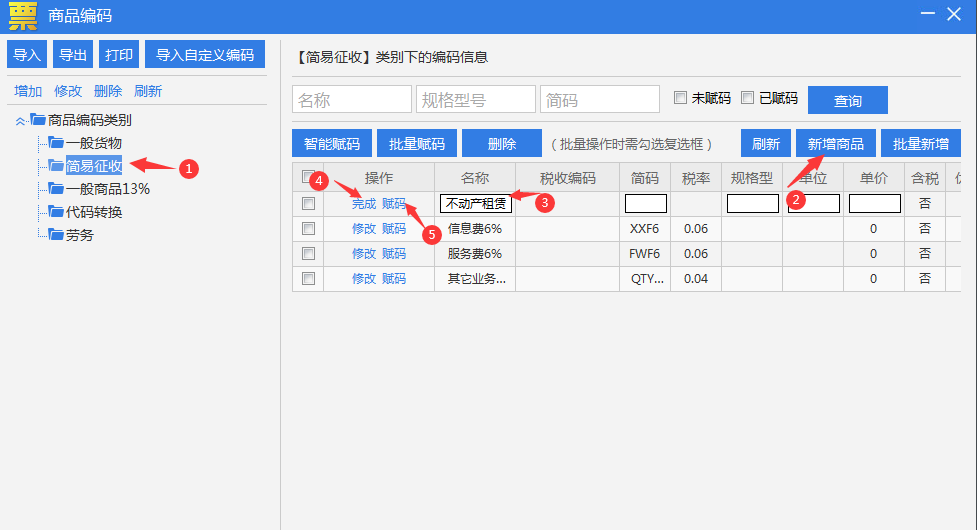Click the 导出 button
The image size is (977, 530).
click(x=73, y=54)
